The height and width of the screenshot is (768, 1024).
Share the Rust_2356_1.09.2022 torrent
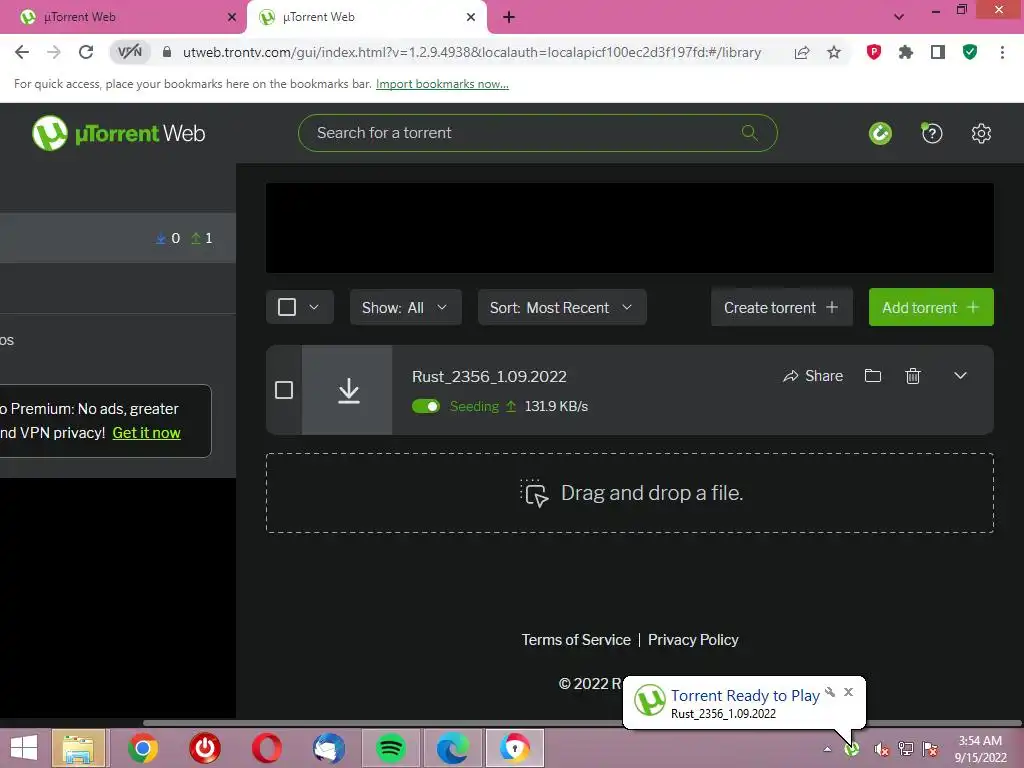click(x=813, y=376)
